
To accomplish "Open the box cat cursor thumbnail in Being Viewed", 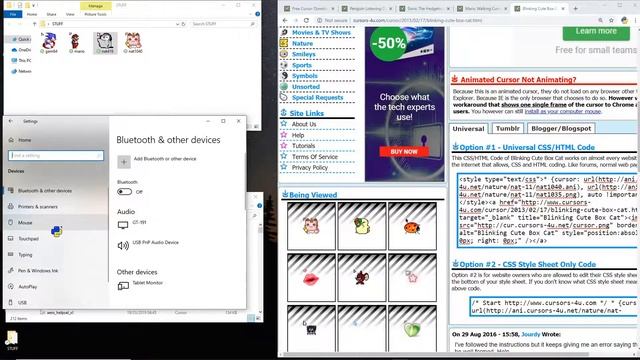I will (311, 226).
